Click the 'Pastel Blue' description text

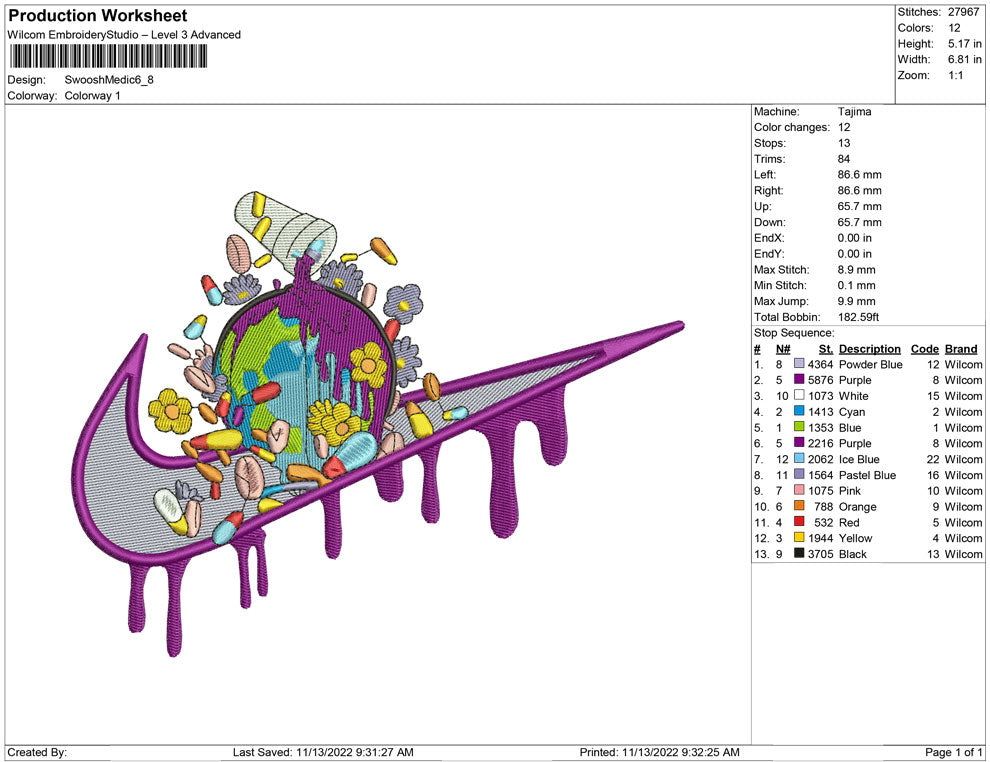point(867,475)
